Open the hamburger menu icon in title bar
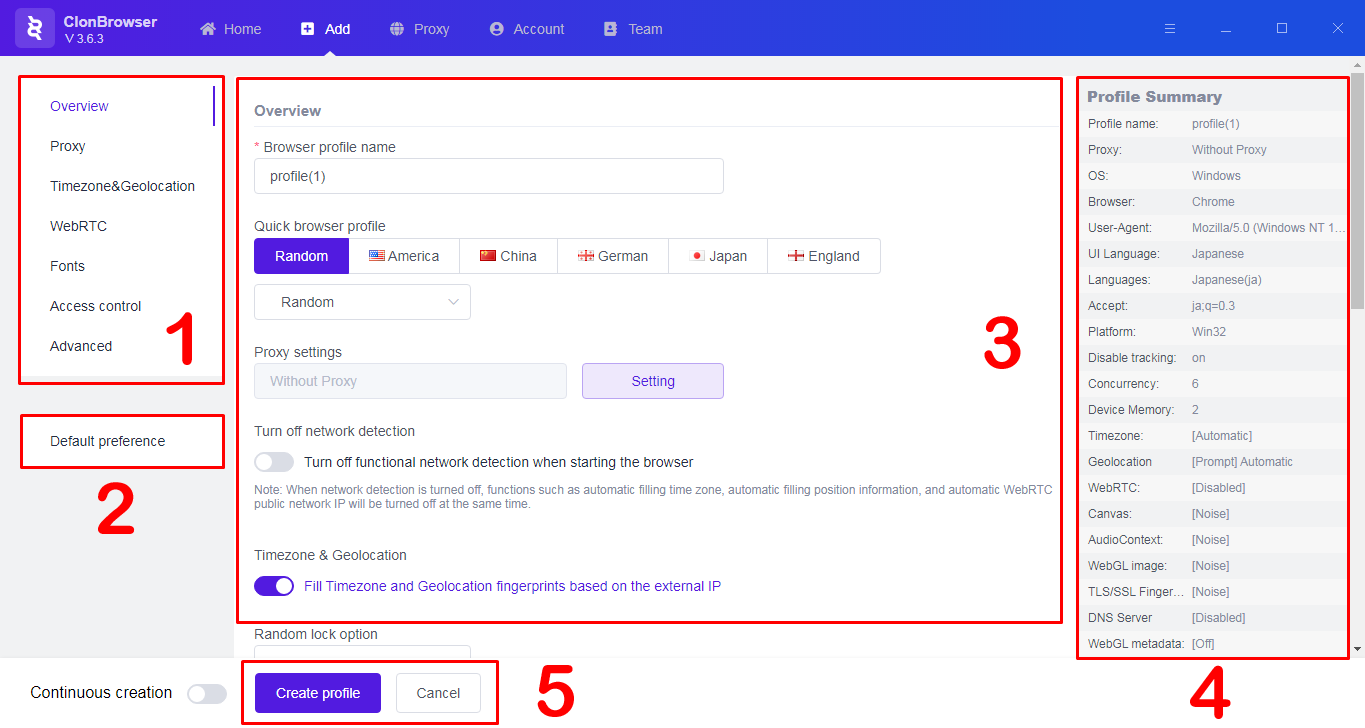The height and width of the screenshot is (728, 1365). coord(1170,29)
